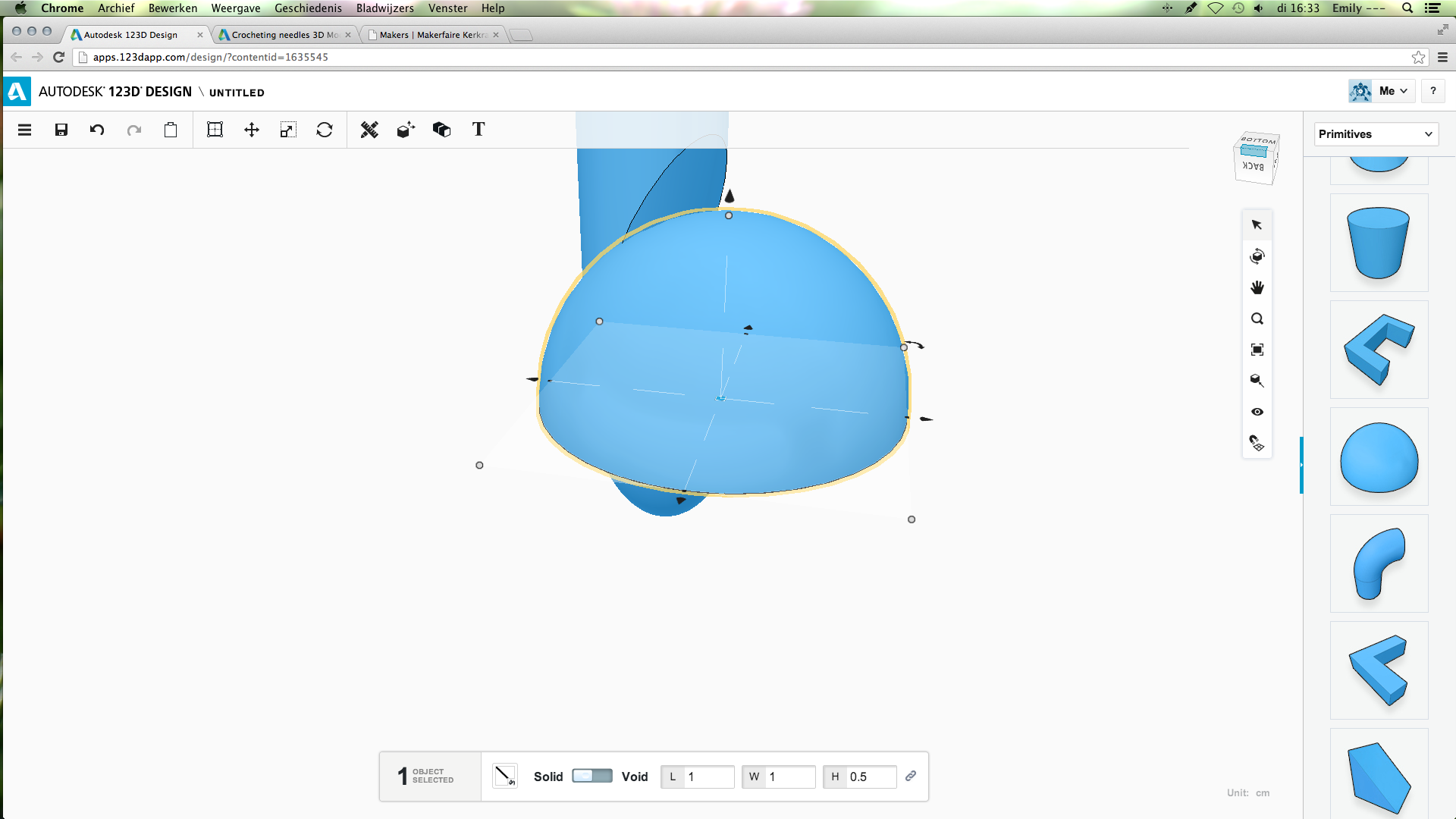The image size is (1456, 819).
Task: Expand the Me account menu
Action: [1393, 91]
